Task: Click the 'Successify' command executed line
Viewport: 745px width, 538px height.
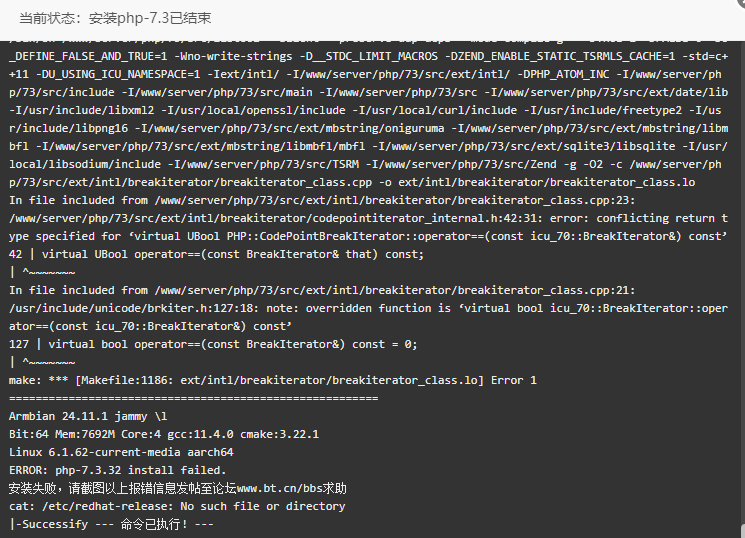Action: pos(111,525)
